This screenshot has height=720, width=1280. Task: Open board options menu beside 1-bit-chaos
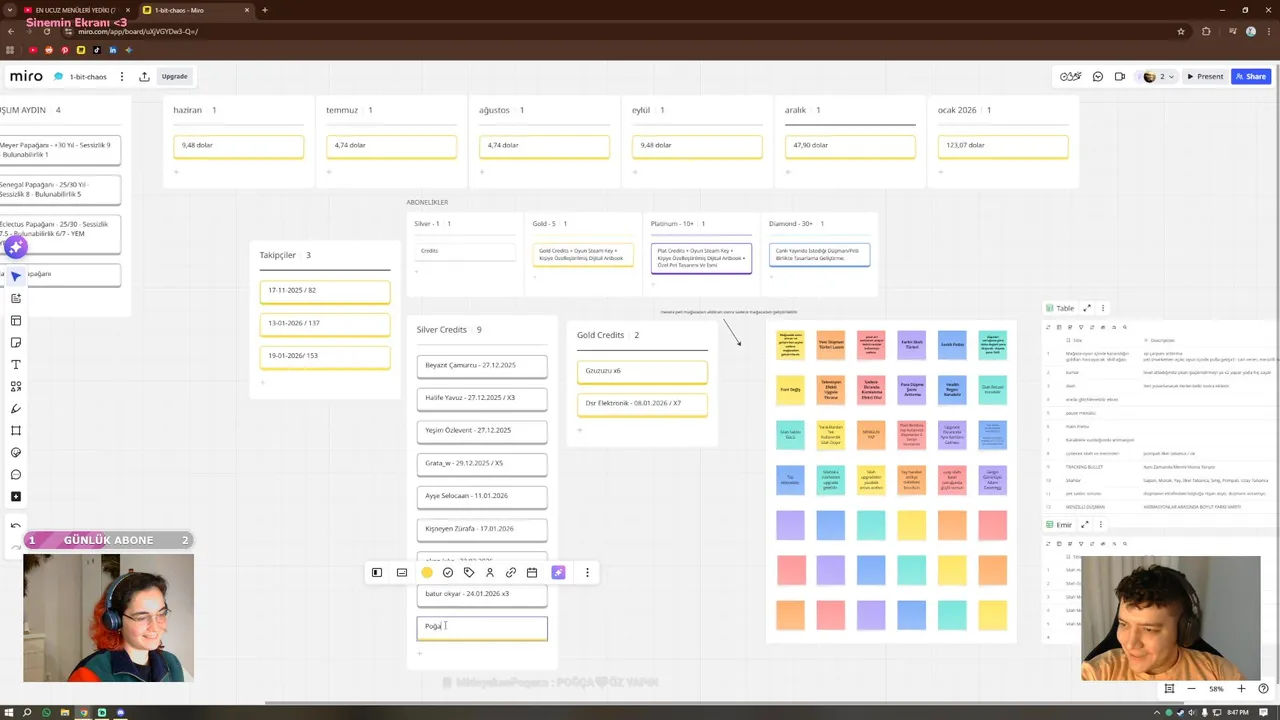tap(122, 76)
